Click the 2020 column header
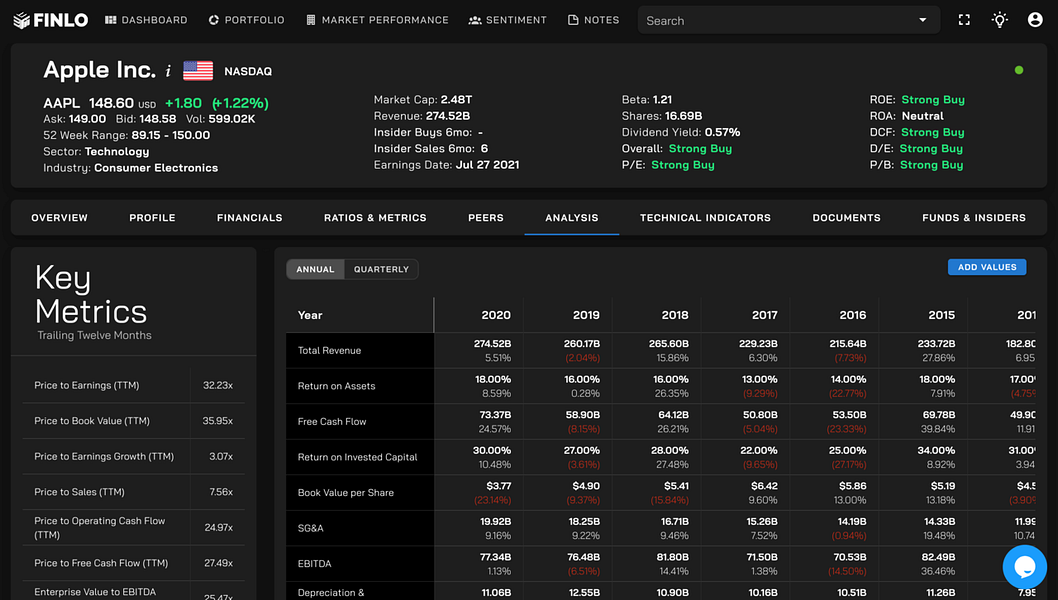The width and height of the screenshot is (1058, 600). point(496,315)
